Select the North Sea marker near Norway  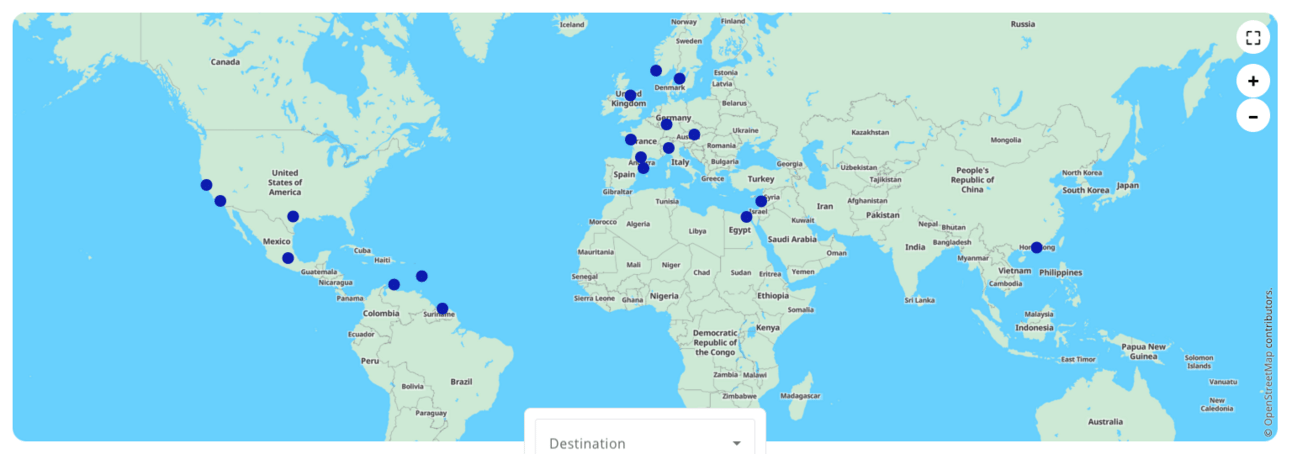tap(656, 70)
